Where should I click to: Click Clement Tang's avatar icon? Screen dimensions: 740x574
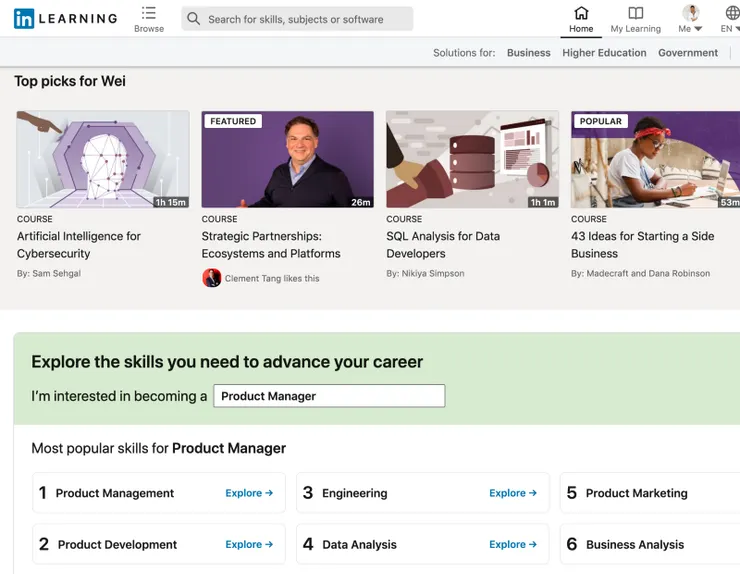tap(211, 278)
